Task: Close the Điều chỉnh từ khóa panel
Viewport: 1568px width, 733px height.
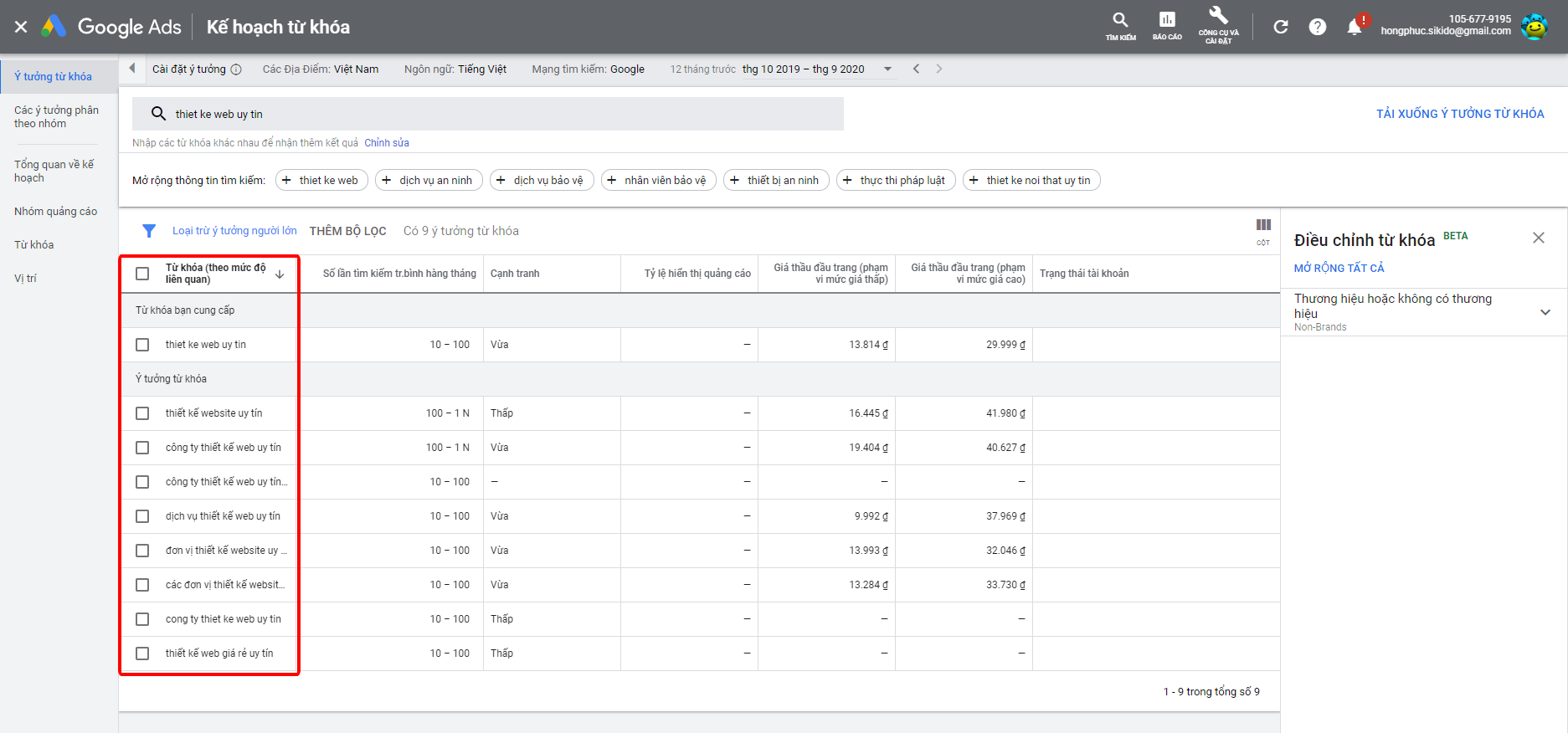Action: 1539,238
